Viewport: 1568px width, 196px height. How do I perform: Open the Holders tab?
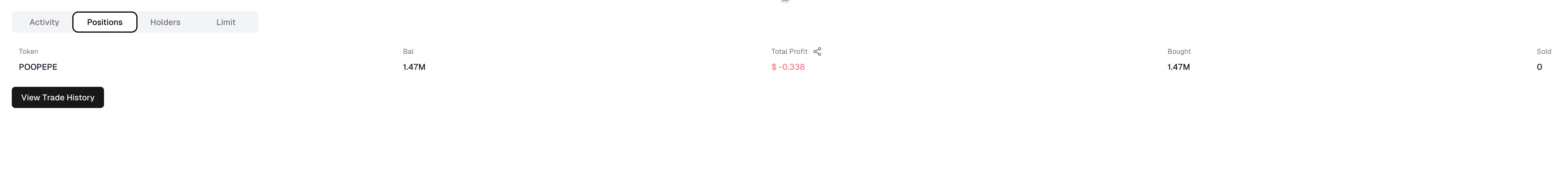(x=165, y=22)
